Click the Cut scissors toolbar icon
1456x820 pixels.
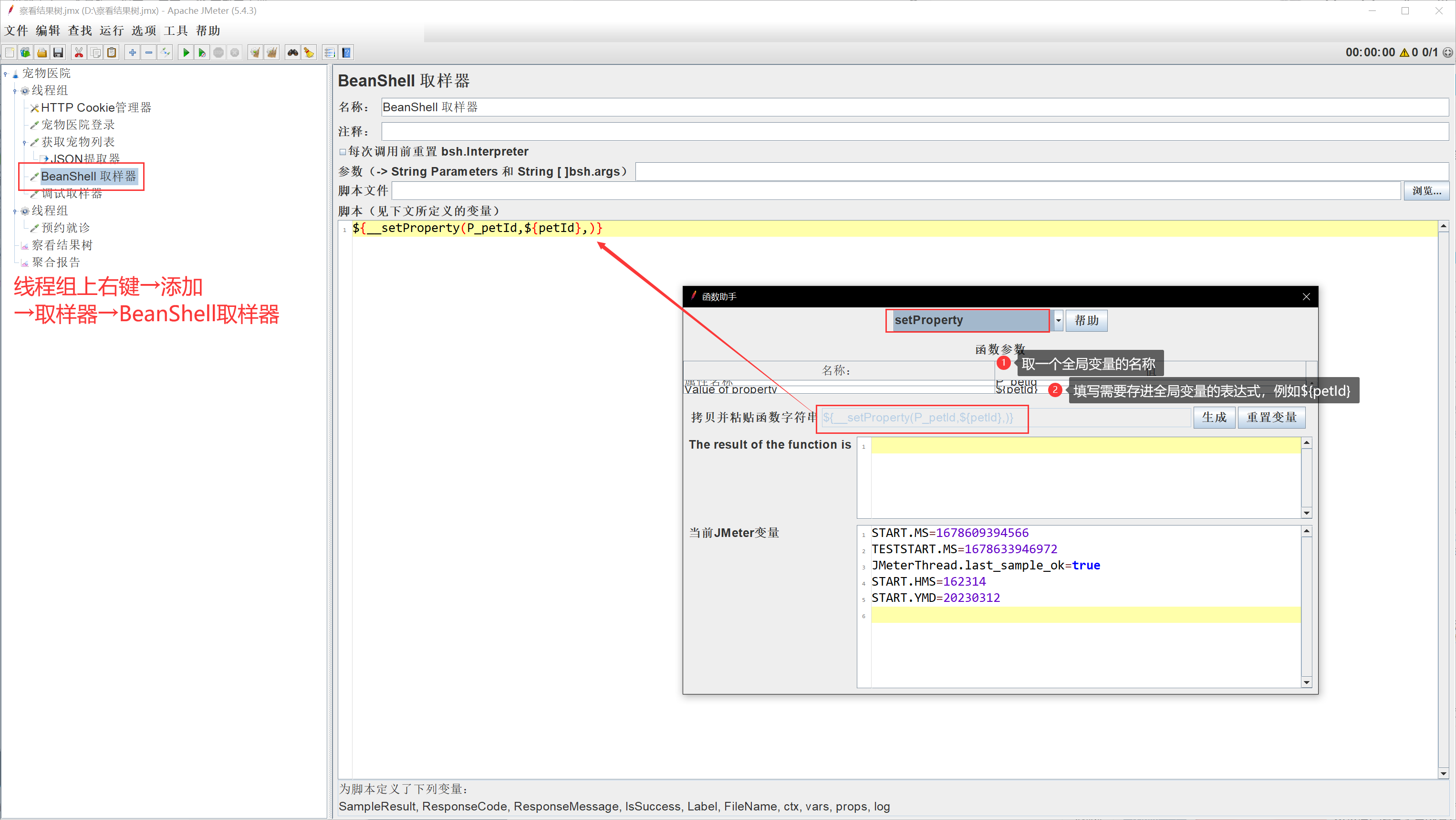(79, 53)
